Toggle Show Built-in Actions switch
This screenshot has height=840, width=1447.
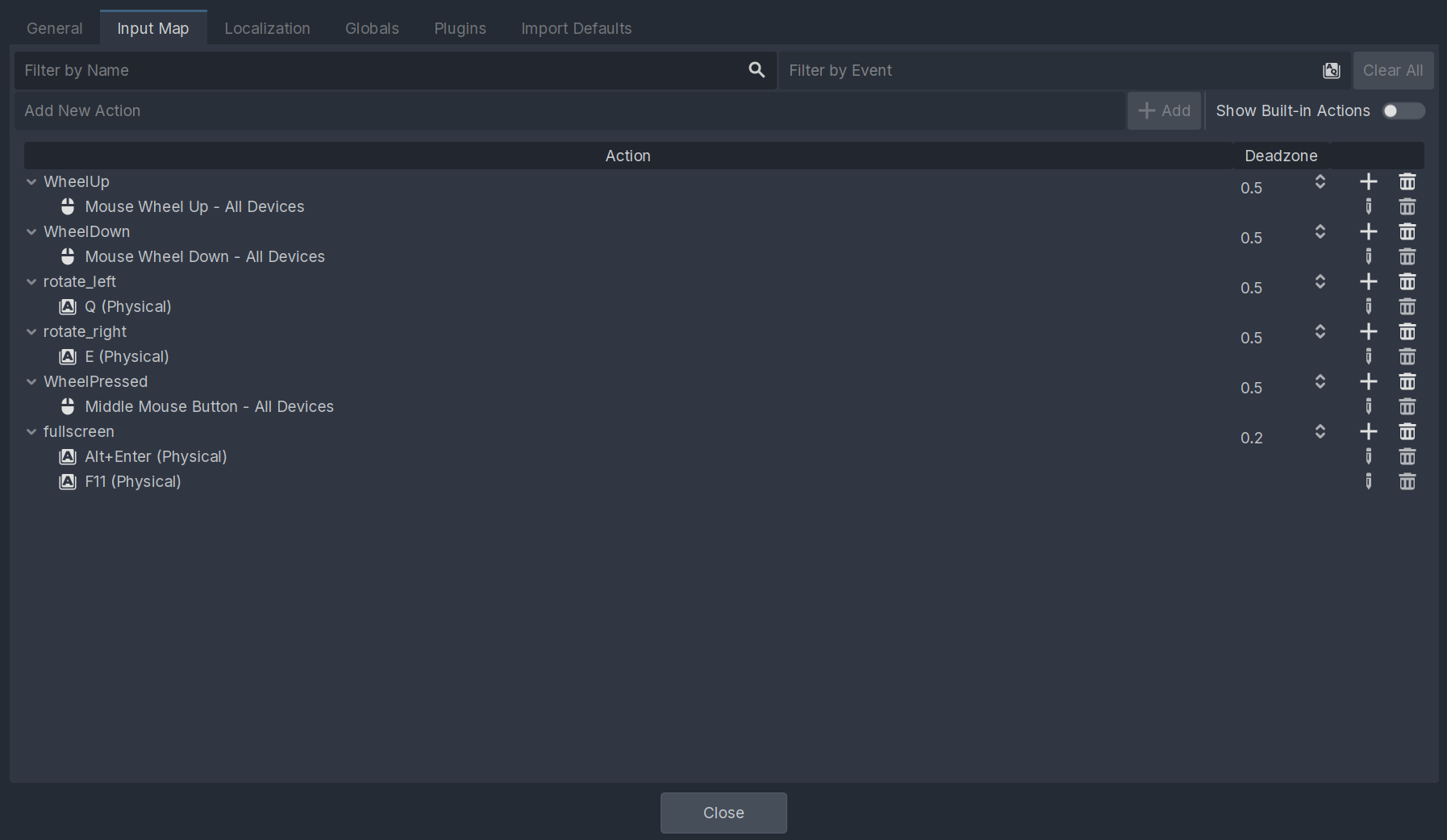point(1403,111)
